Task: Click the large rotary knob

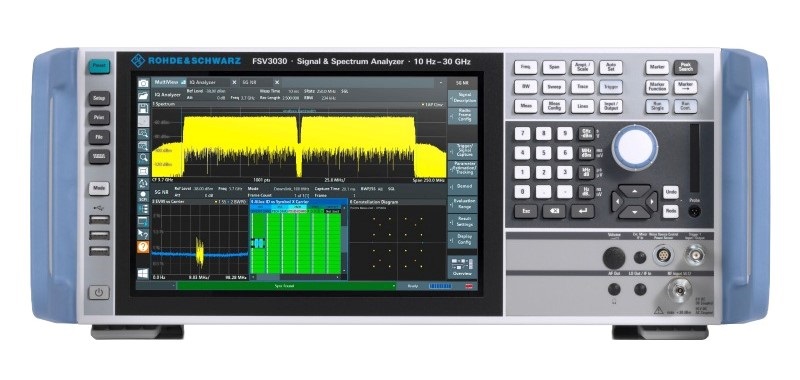Action: pyautogui.click(x=634, y=148)
